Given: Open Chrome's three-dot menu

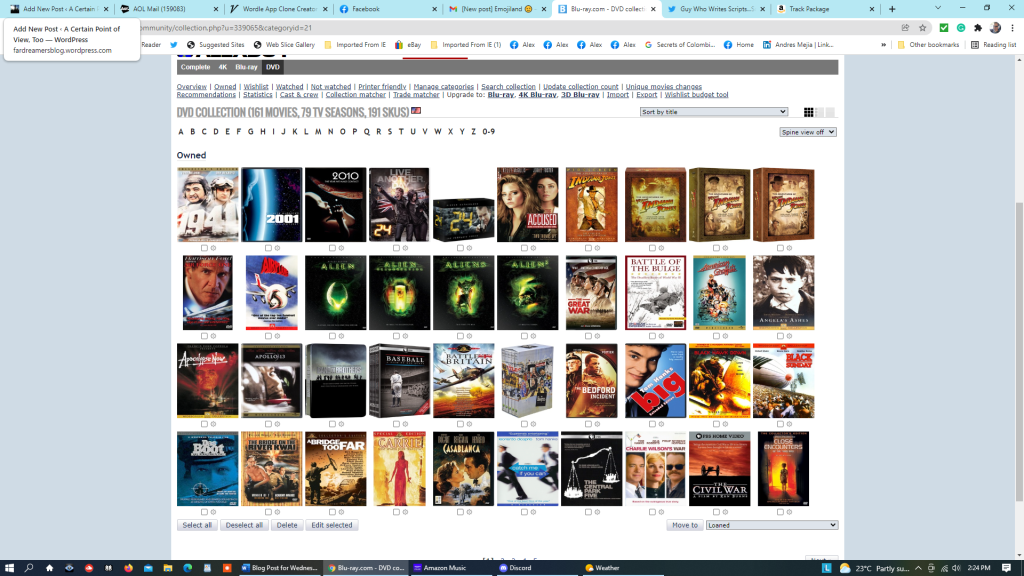Looking at the screenshot, I should (1011, 27).
